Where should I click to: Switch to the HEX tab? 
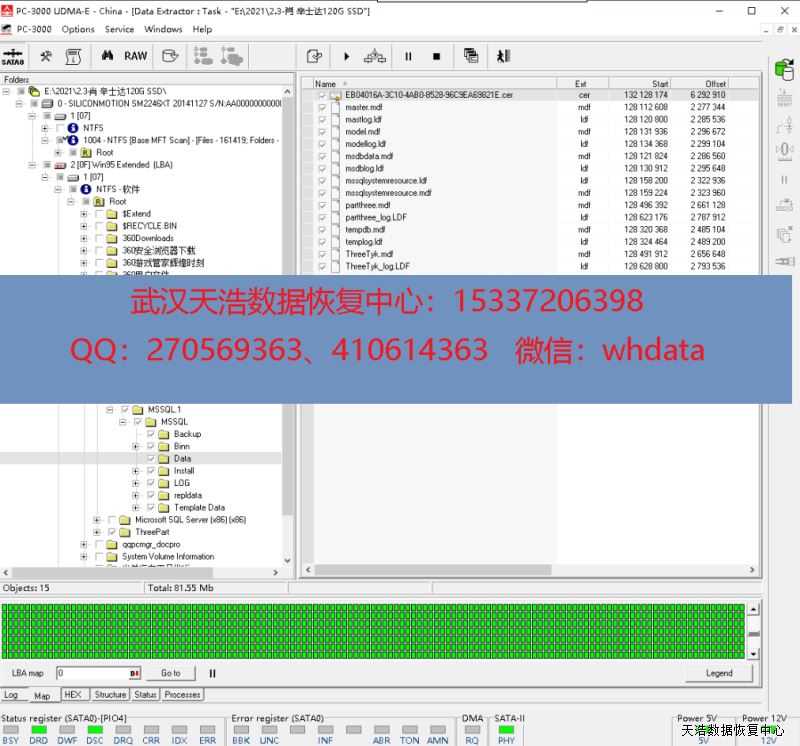tap(73, 694)
